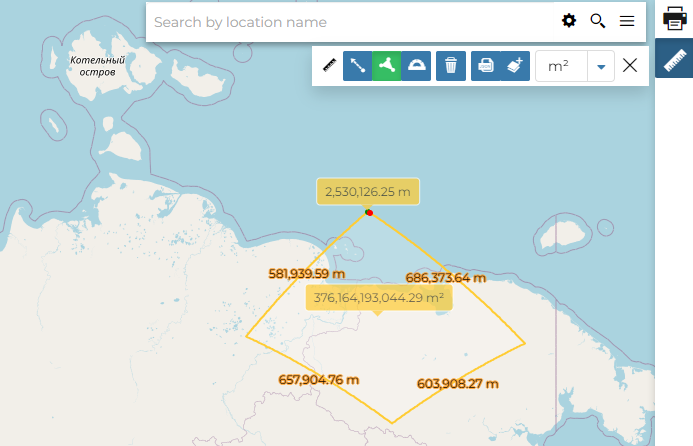Click the 603,908.27 m segment label
This screenshot has width=693, height=446.
click(x=457, y=384)
